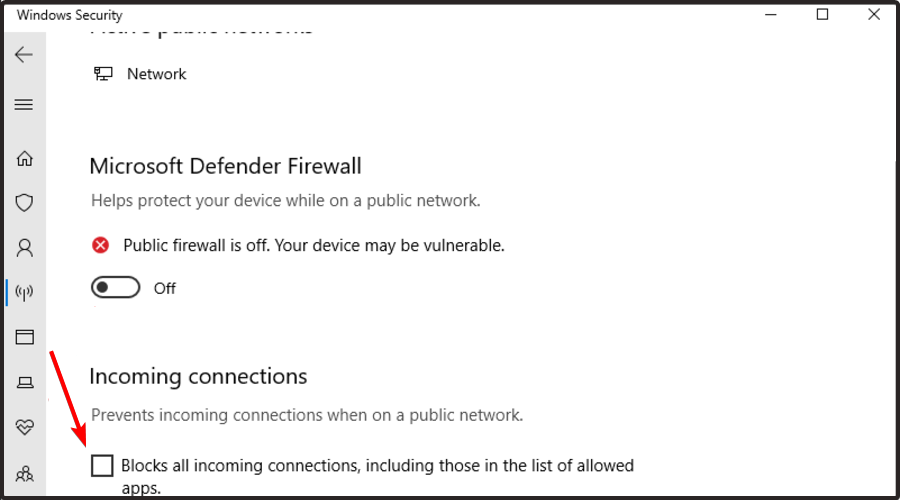Open Family options people icon
Viewport: 900px width, 500px height.
(x=24, y=473)
